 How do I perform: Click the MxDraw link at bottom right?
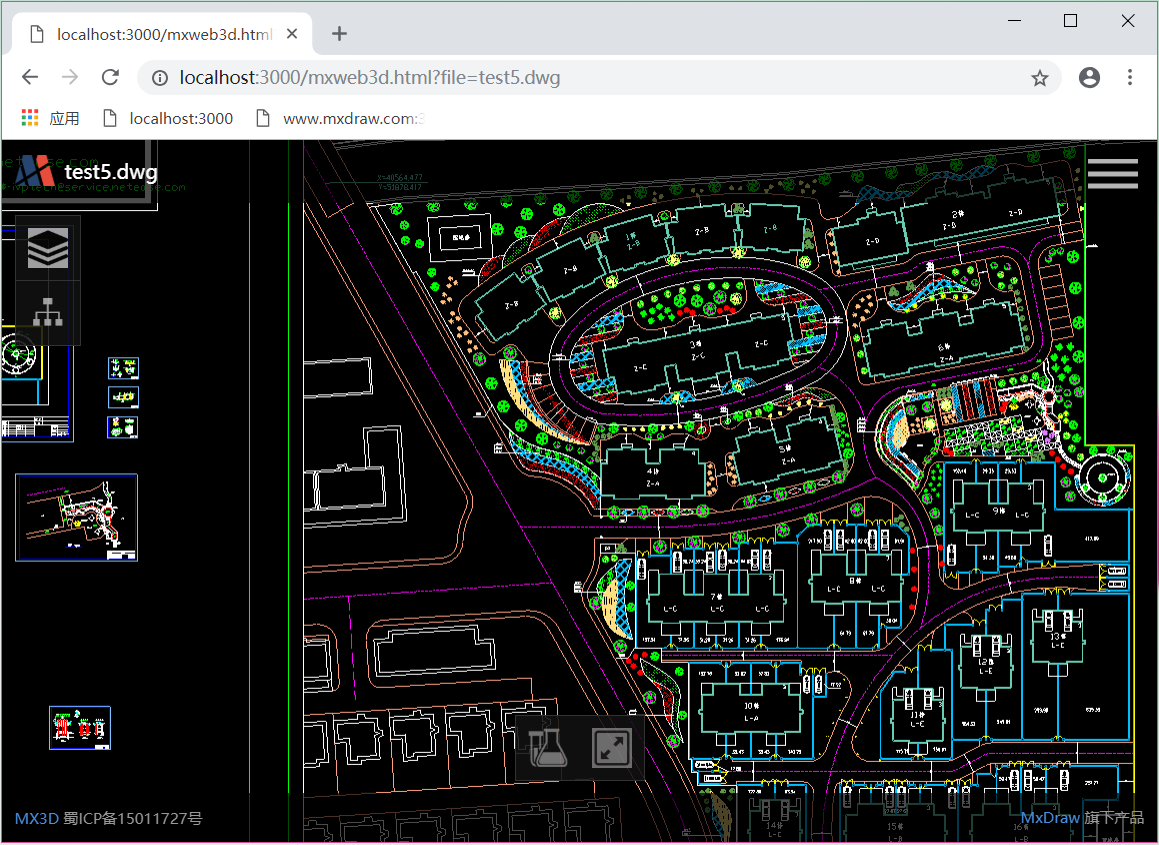click(x=1050, y=818)
